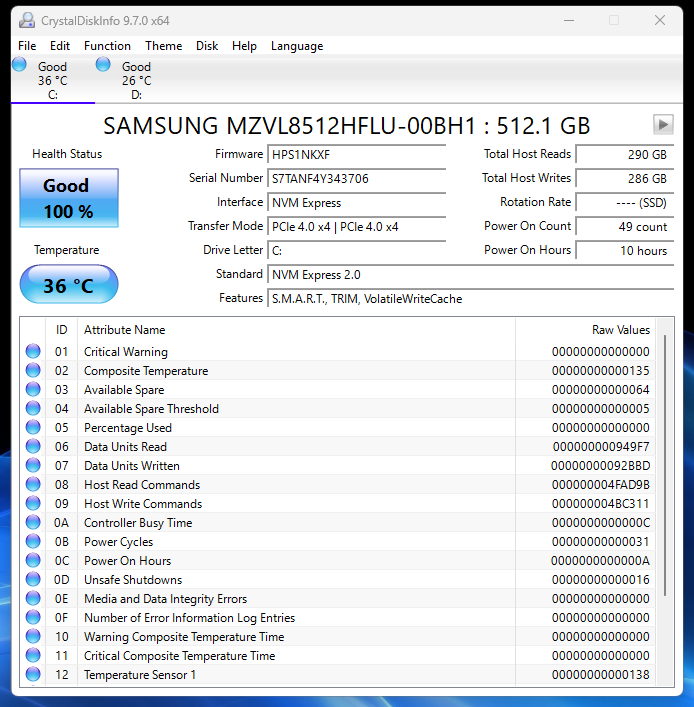The width and height of the screenshot is (694, 707).
Task: Click the Serial Number field
Action: pyautogui.click(x=357, y=179)
